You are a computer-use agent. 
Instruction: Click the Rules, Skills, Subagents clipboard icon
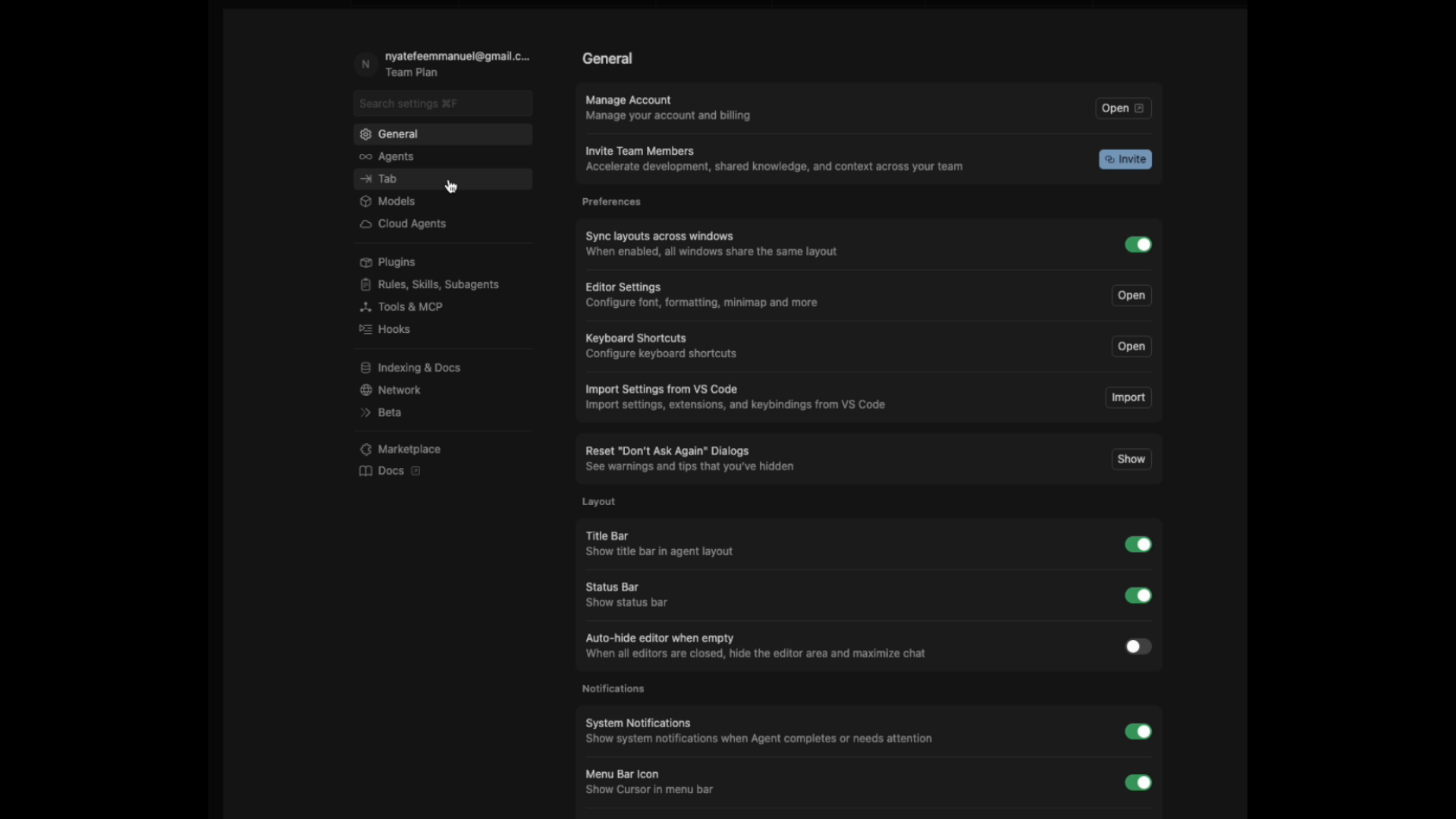pos(366,284)
